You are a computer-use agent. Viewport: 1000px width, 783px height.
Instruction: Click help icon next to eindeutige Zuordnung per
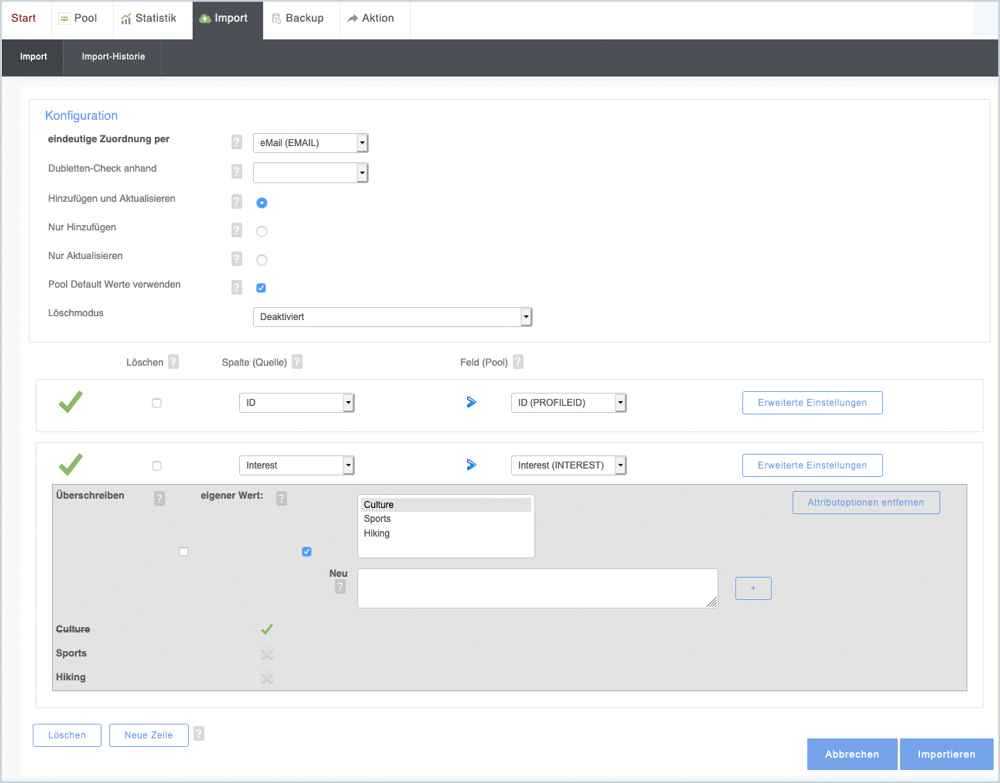[237, 143]
